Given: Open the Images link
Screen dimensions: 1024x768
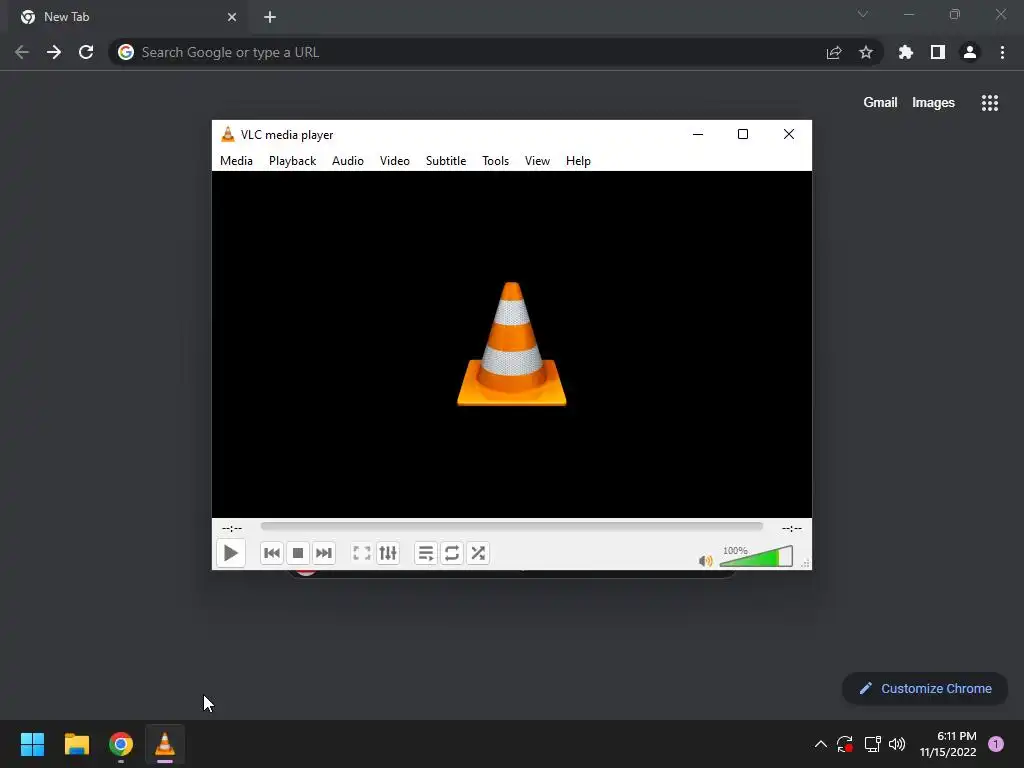Looking at the screenshot, I should (x=933, y=103).
